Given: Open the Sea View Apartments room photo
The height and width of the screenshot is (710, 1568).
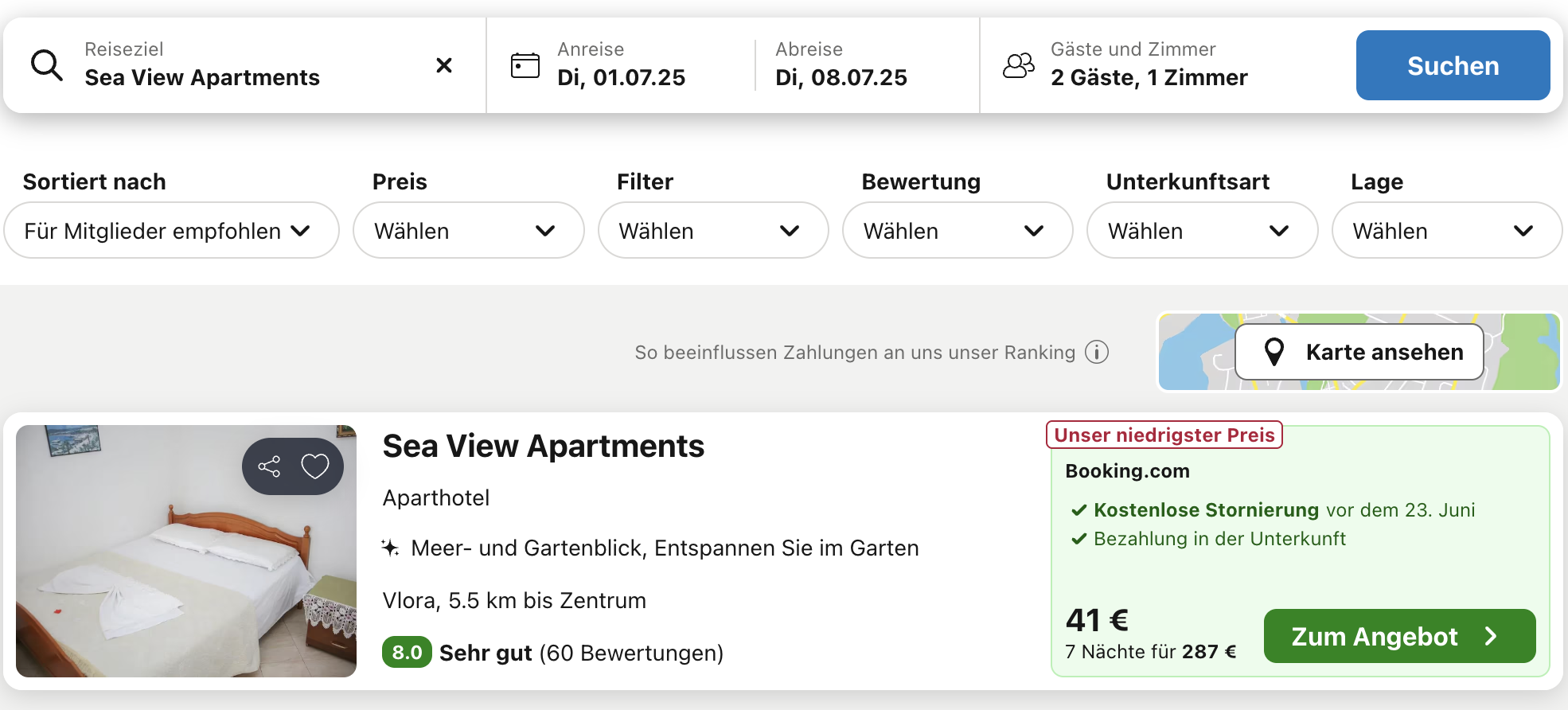Looking at the screenshot, I should click(x=186, y=551).
